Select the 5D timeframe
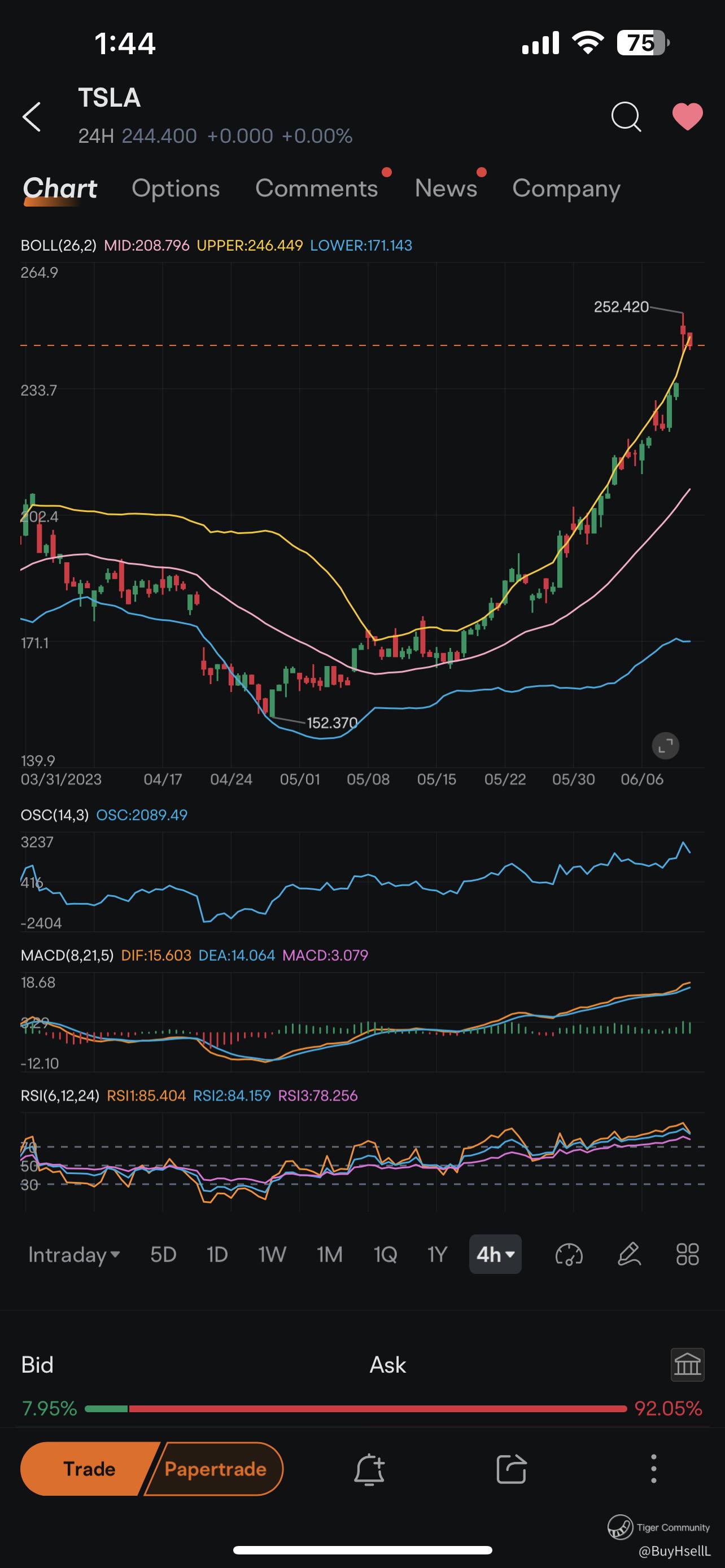The width and height of the screenshot is (725, 1568). 163,1255
